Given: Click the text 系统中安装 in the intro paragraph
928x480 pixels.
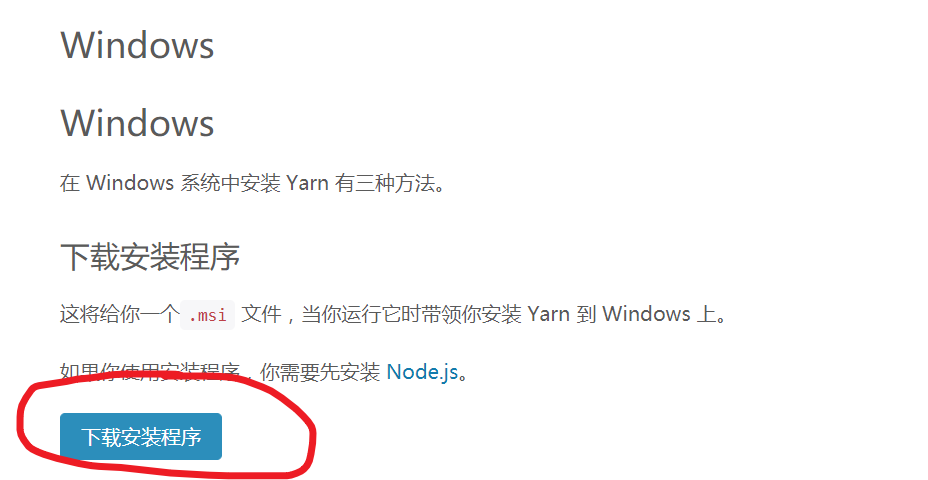Looking at the screenshot, I should (230, 183).
